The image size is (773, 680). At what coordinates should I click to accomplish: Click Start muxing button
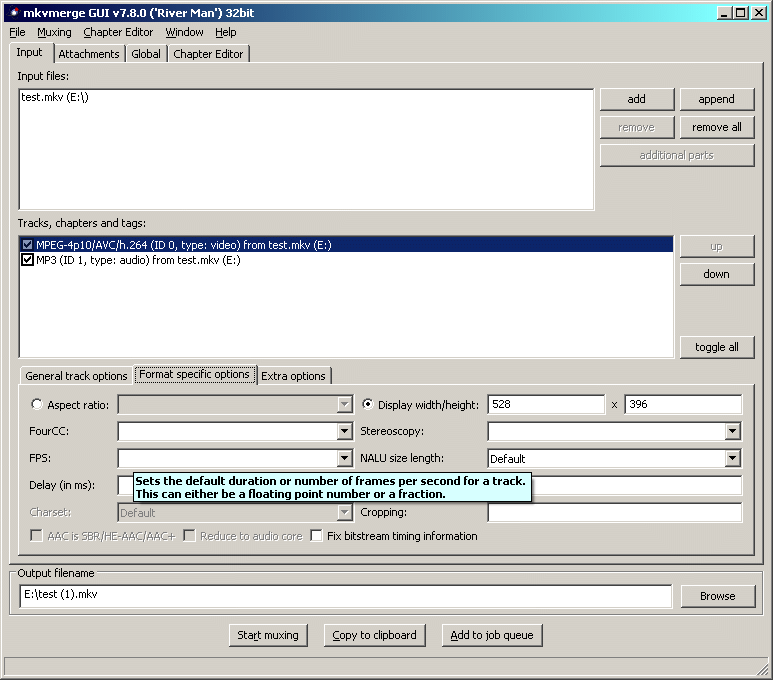268,635
